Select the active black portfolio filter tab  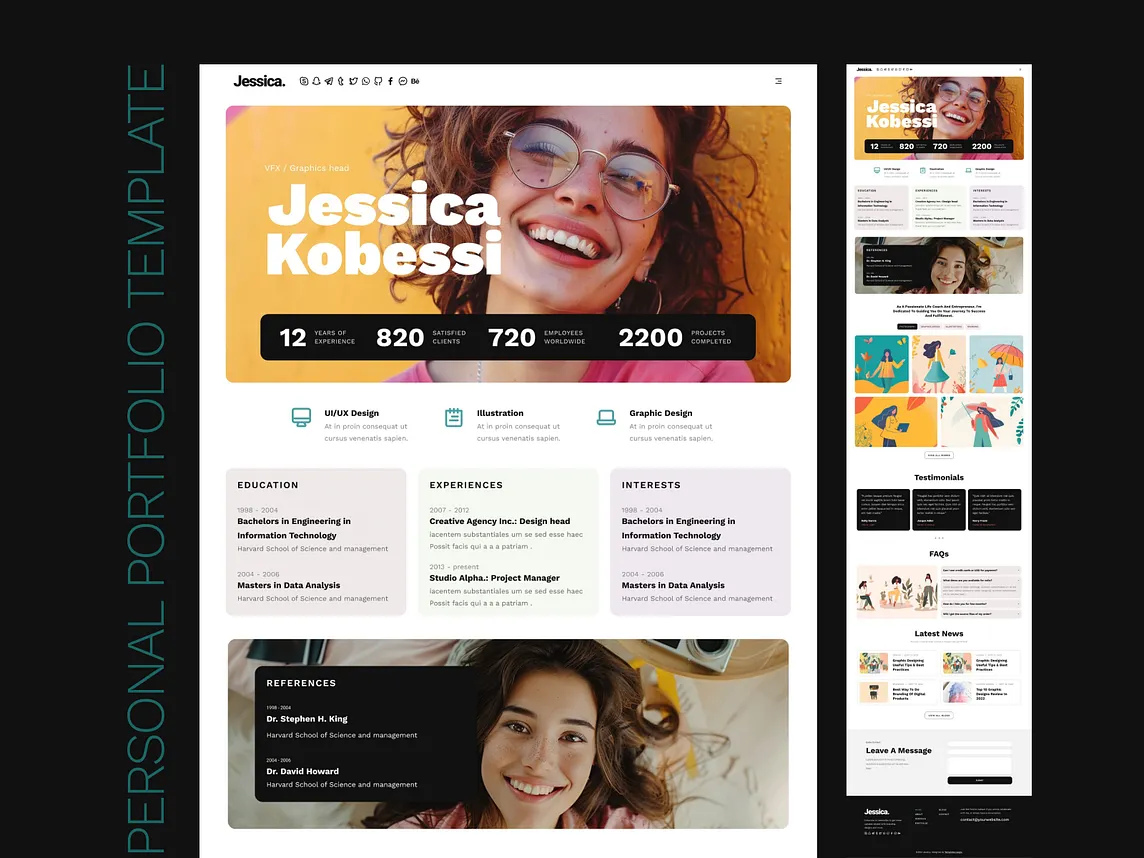[907, 327]
